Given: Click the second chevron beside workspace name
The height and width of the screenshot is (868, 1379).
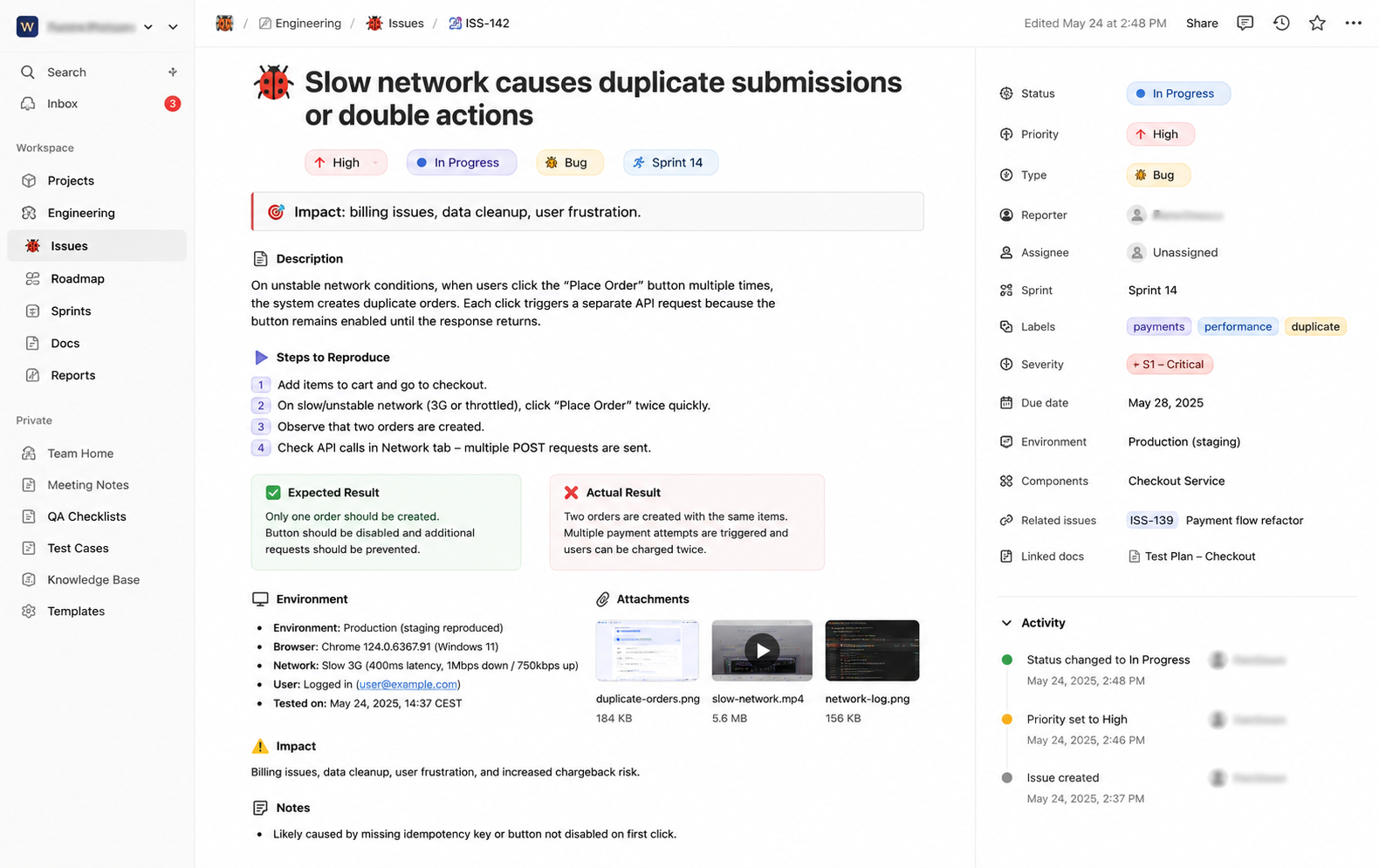Looking at the screenshot, I should (173, 27).
